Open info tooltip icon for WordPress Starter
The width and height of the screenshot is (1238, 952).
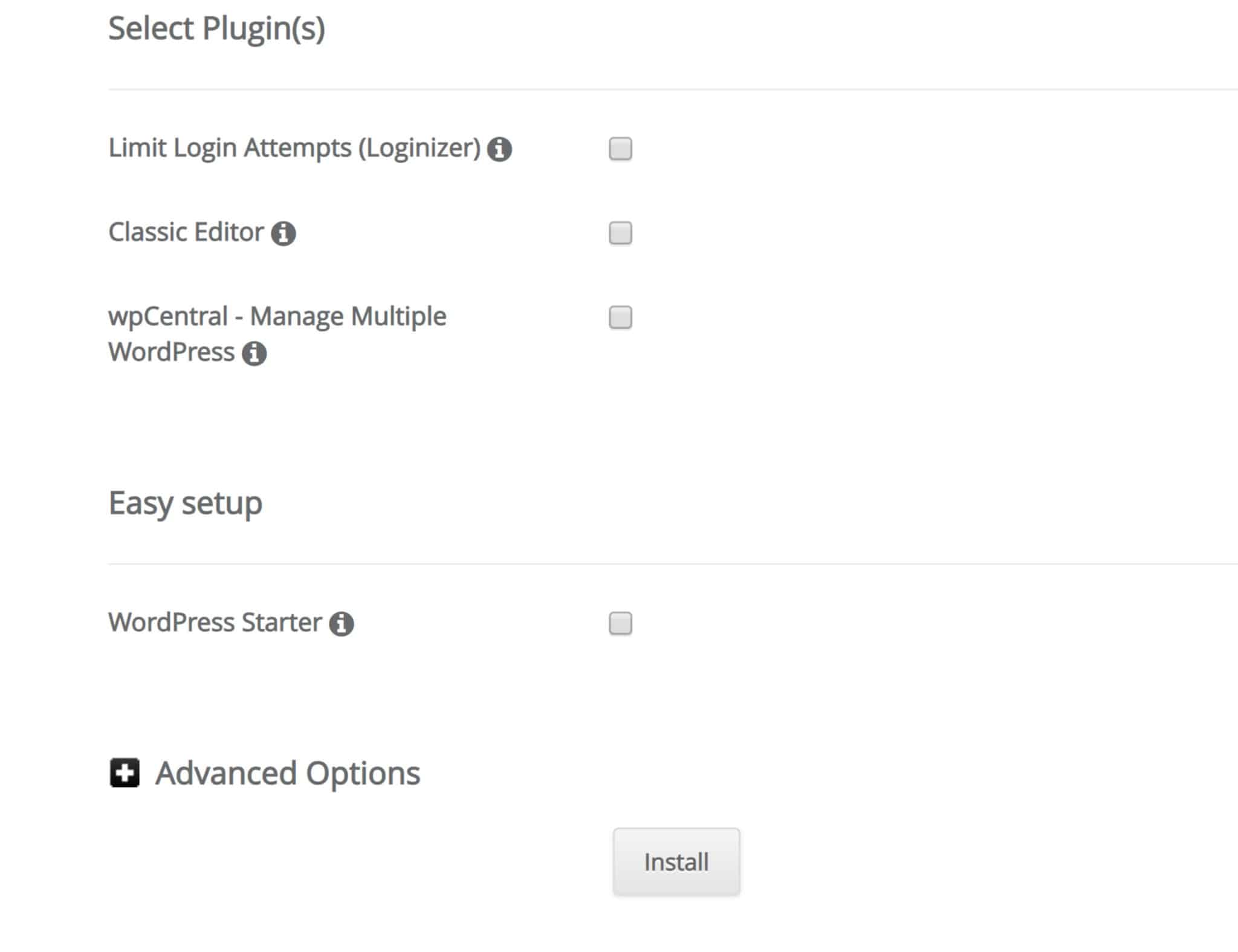click(341, 624)
